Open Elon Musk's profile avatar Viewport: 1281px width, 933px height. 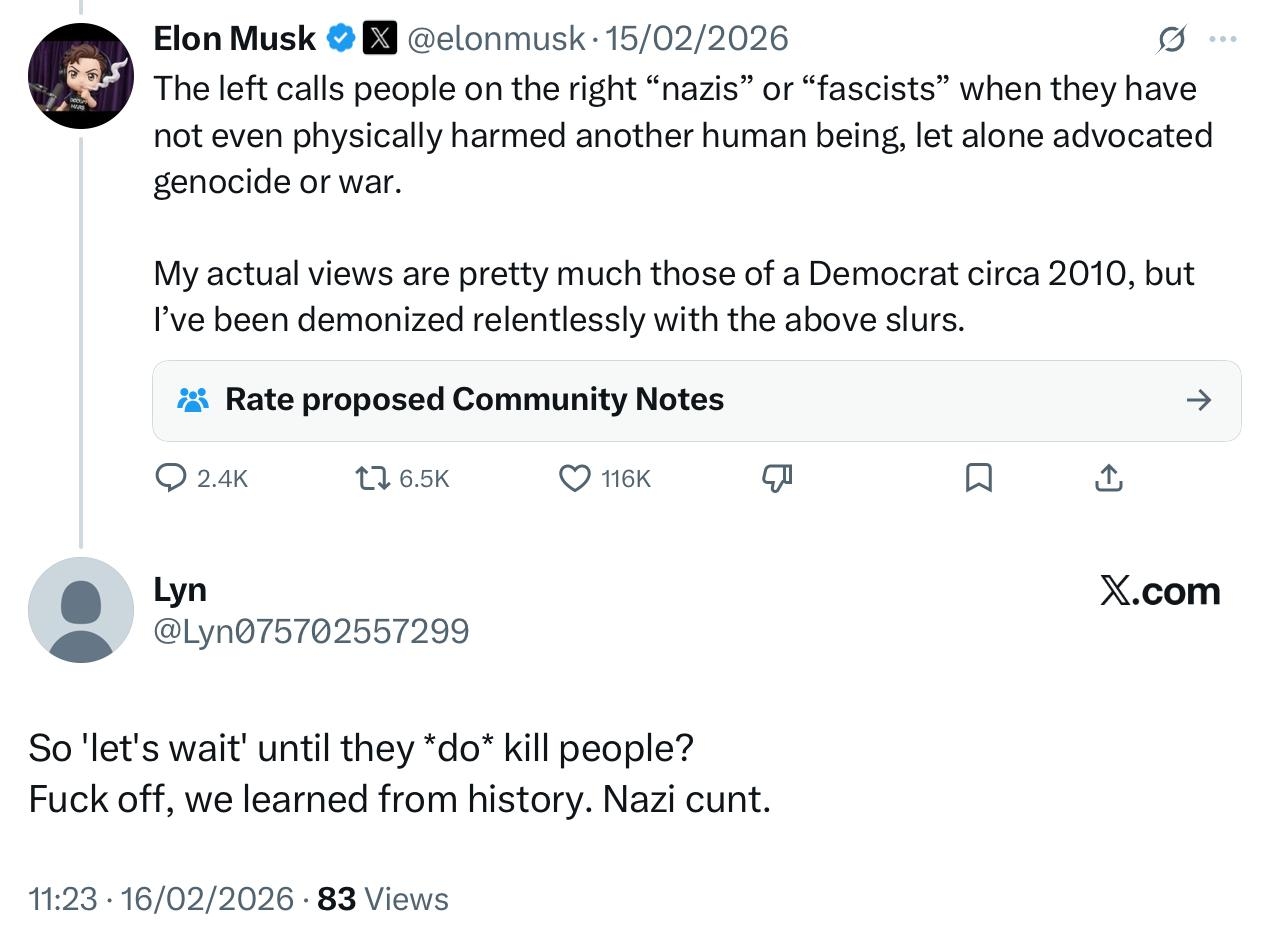point(81,76)
